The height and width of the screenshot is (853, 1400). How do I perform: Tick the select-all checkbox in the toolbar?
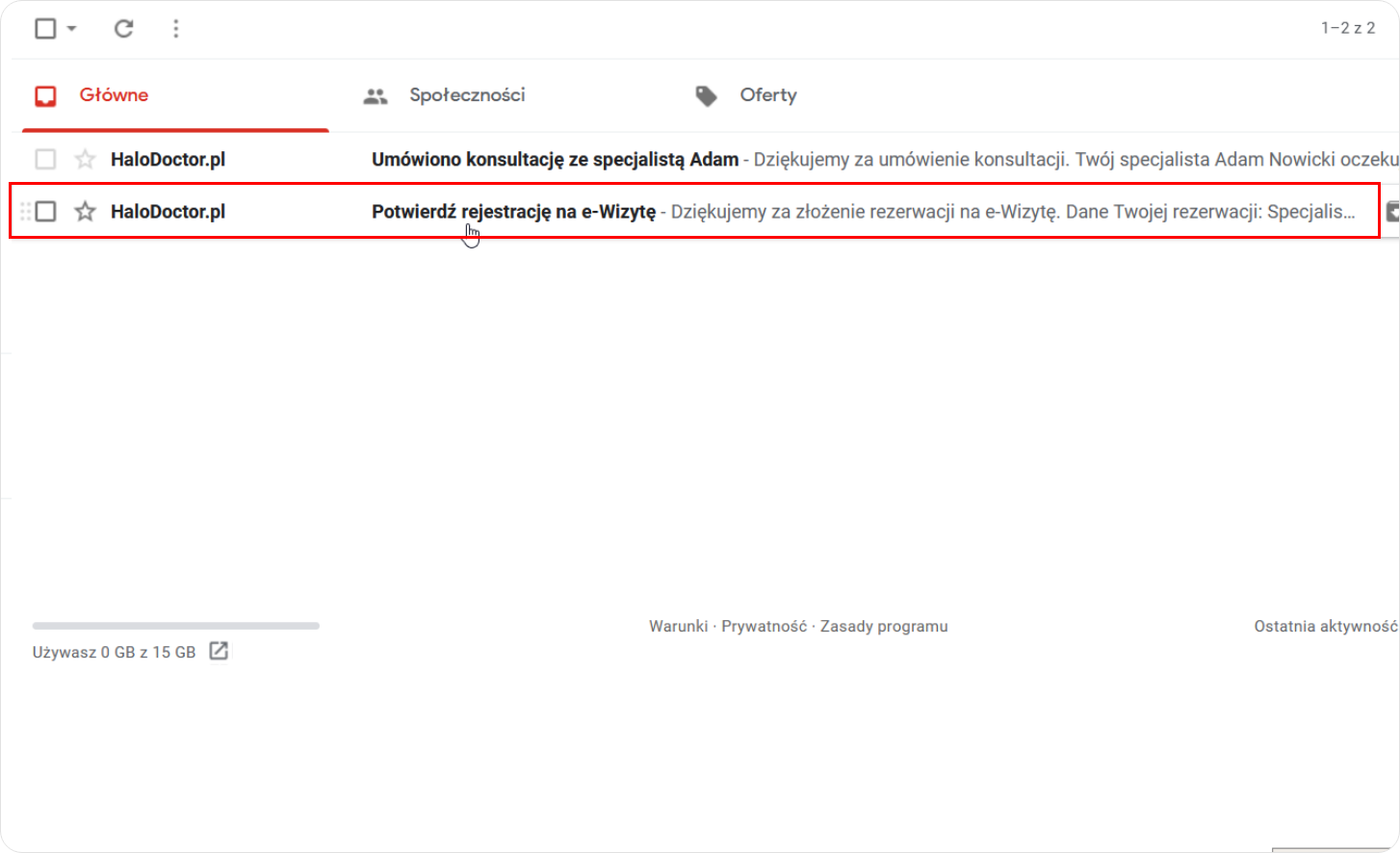point(45,29)
